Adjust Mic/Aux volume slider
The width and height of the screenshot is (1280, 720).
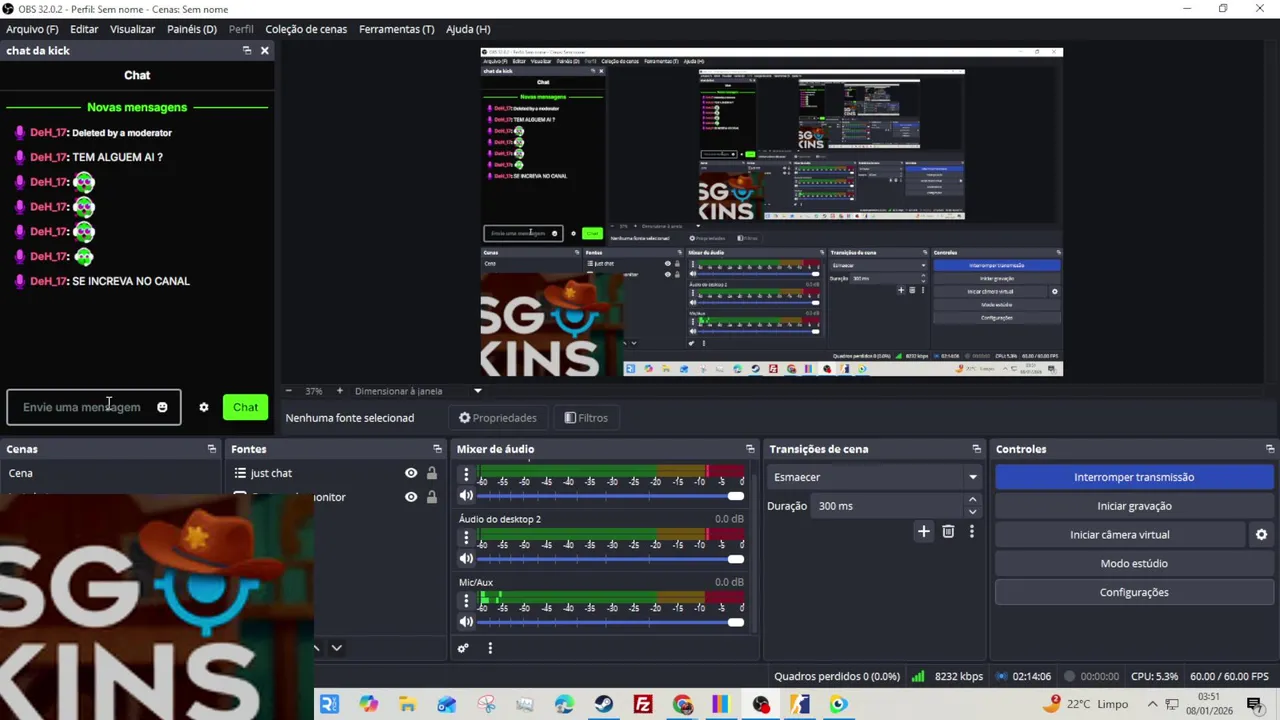pyautogui.click(x=608, y=622)
